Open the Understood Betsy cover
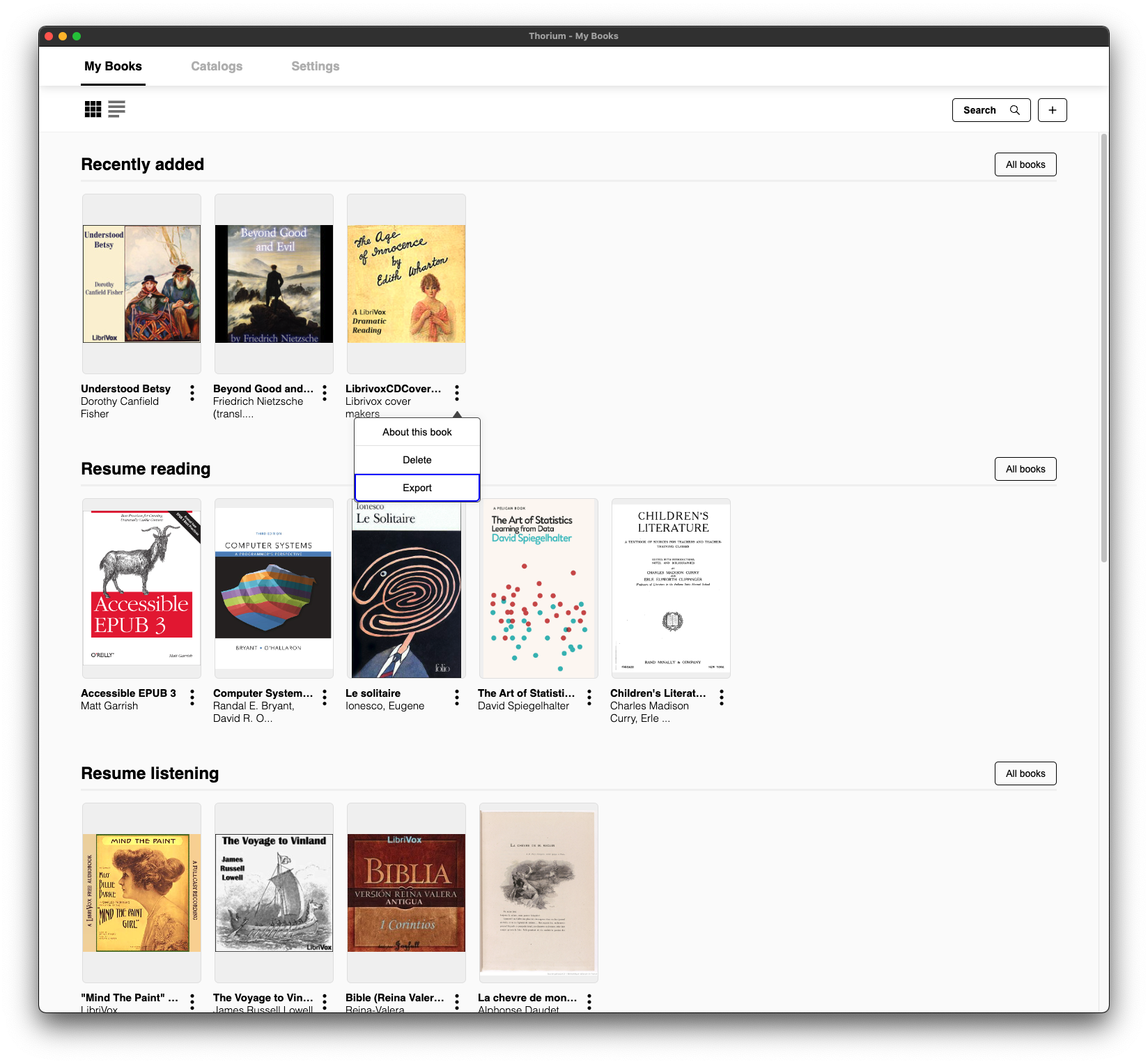Image resolution: width=1148 pixels, height=1064 pixels. 141,284
